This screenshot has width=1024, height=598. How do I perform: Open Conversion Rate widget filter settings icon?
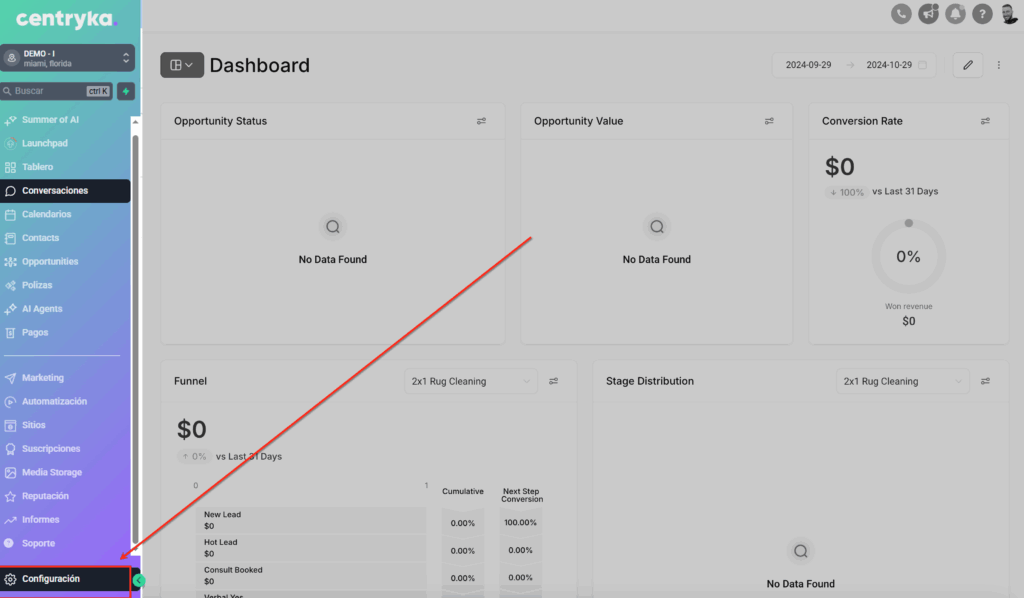click(x=985, y=121)
